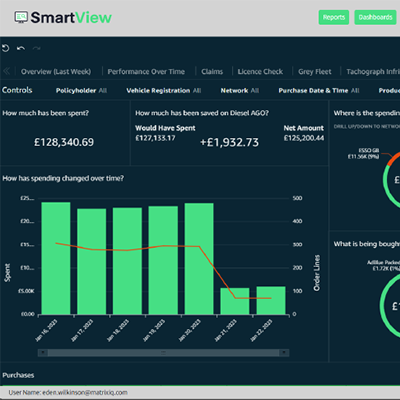Click the redo arrow icon
The width and height of the screenshot is (400, 400).
pyautogui.click(x=37, y=49)
